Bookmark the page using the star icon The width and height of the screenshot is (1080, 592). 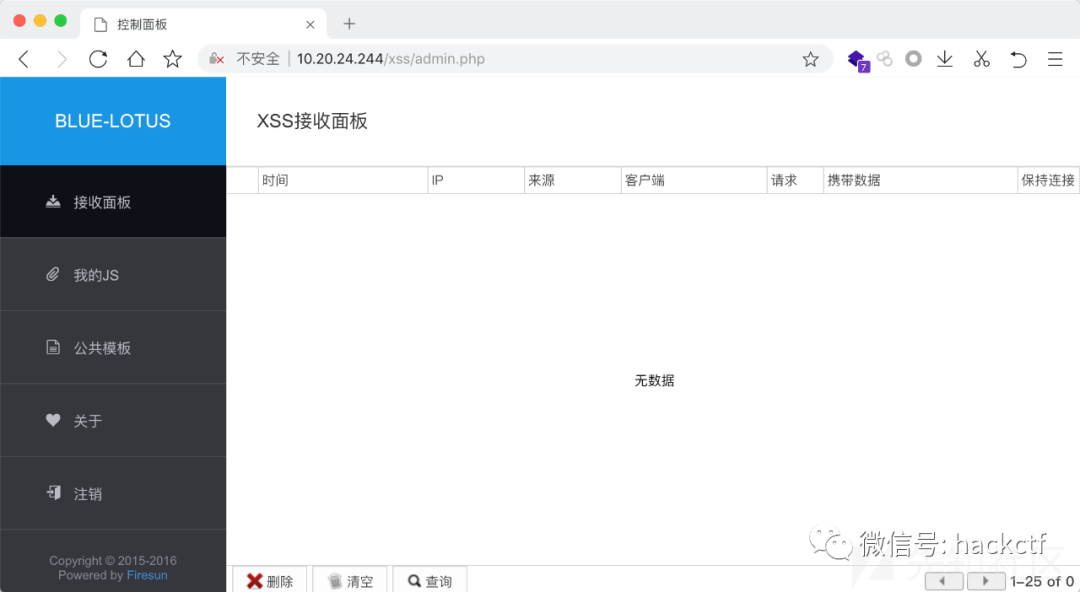click(x=810, y=59)
